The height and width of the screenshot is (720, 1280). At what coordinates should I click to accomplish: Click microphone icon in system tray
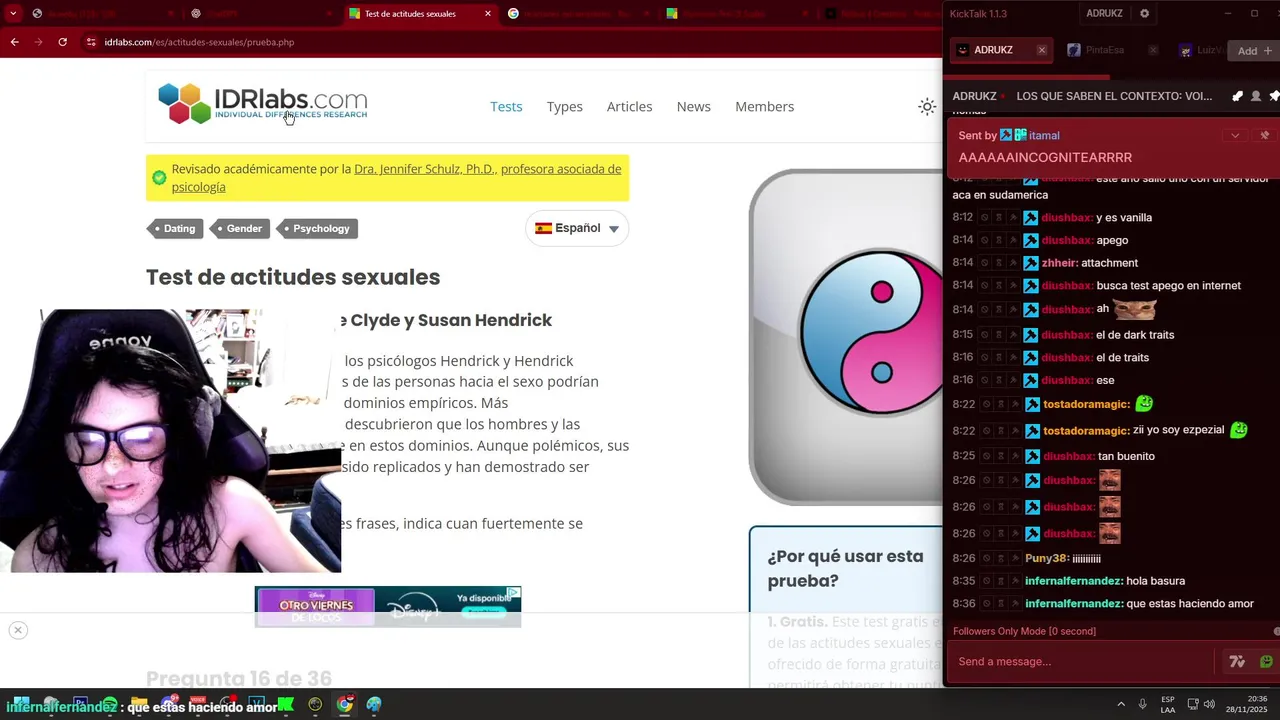[1142, 705]
